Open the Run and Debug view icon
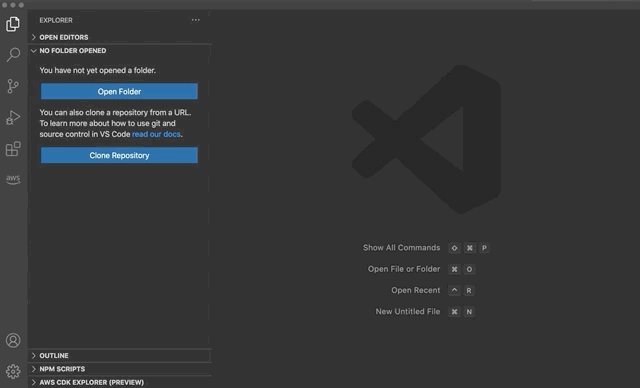 (x=13, y=118)
